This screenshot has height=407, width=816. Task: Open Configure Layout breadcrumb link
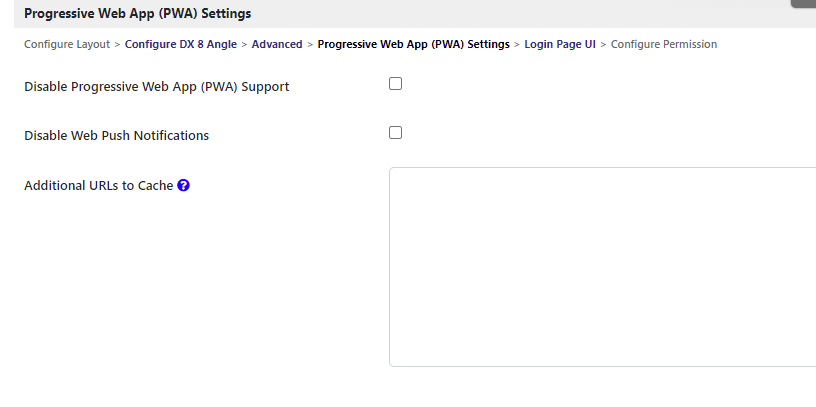click(x=67, y=44)
